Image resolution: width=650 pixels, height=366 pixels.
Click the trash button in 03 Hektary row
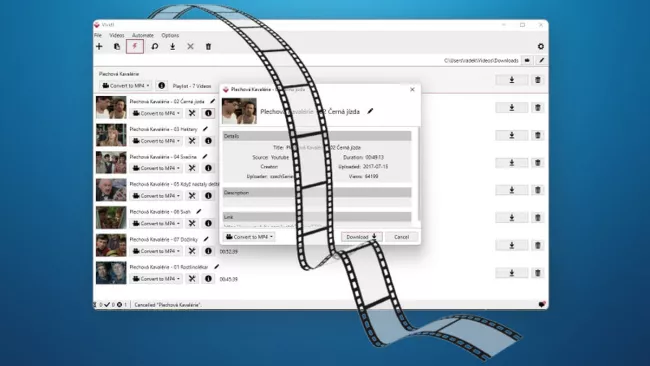(538, 135)
